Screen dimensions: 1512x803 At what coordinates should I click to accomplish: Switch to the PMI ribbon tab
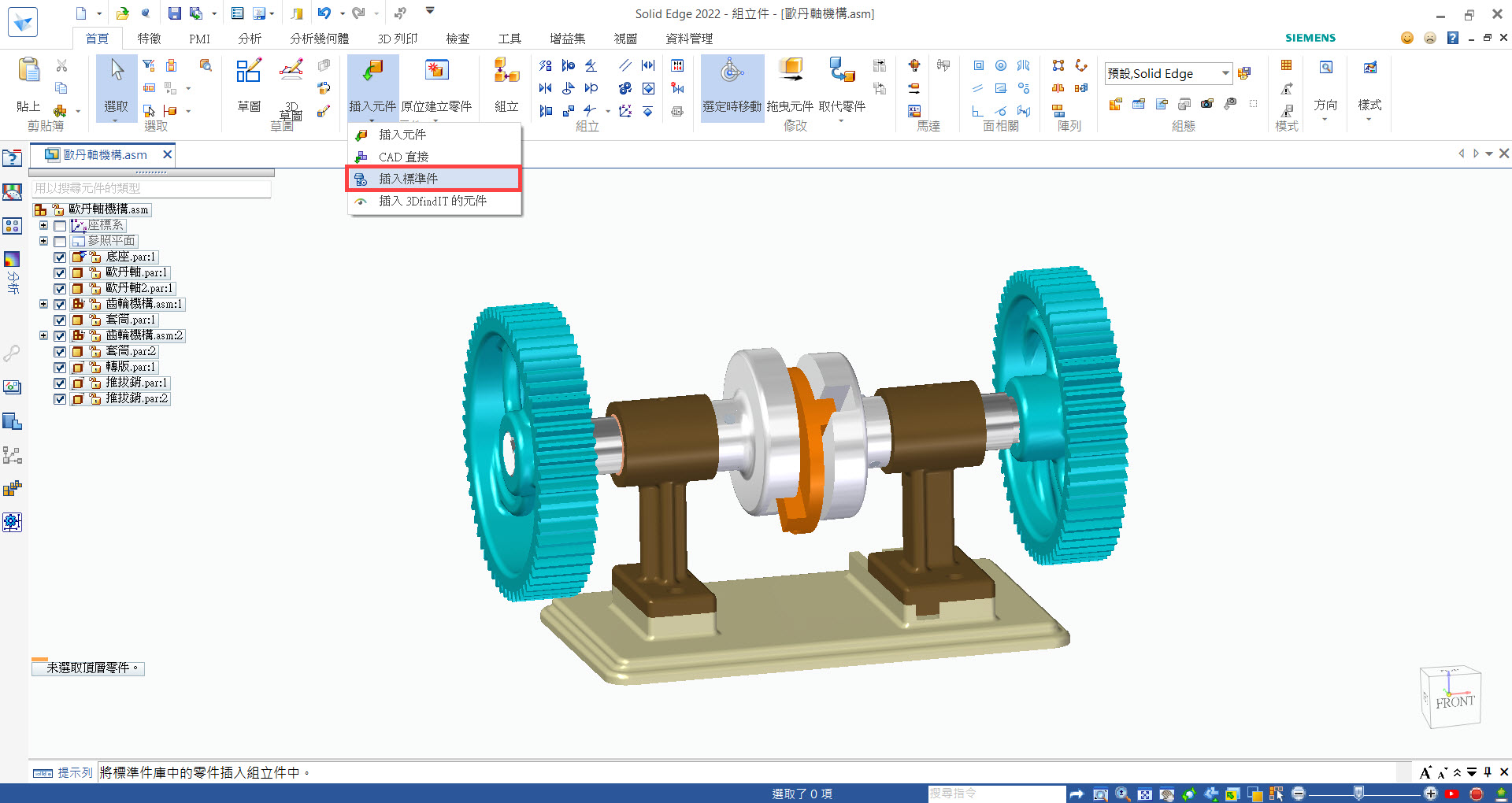199,39
